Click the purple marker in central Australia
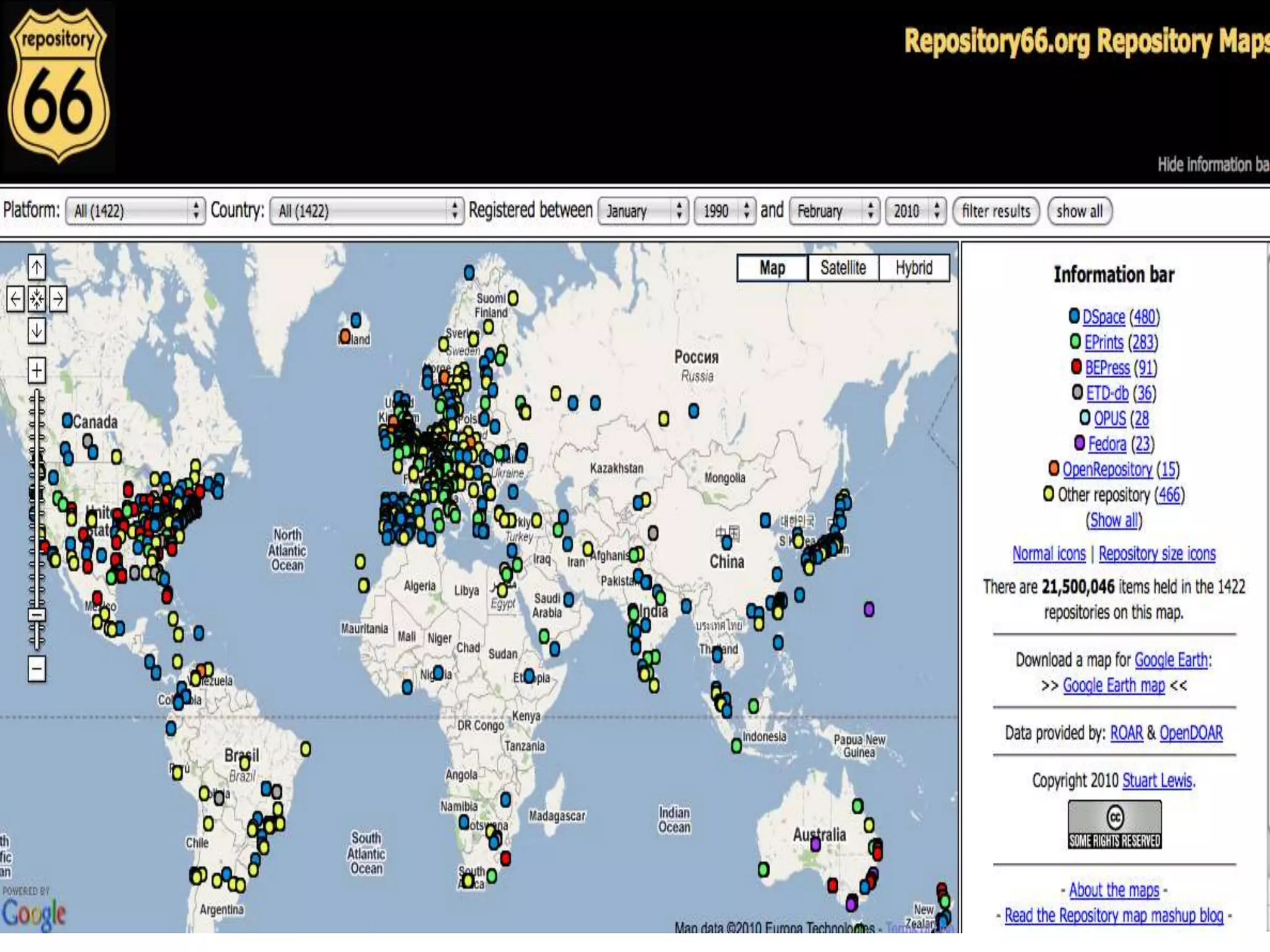The image size is (1270, 952). tap(815, 844)
